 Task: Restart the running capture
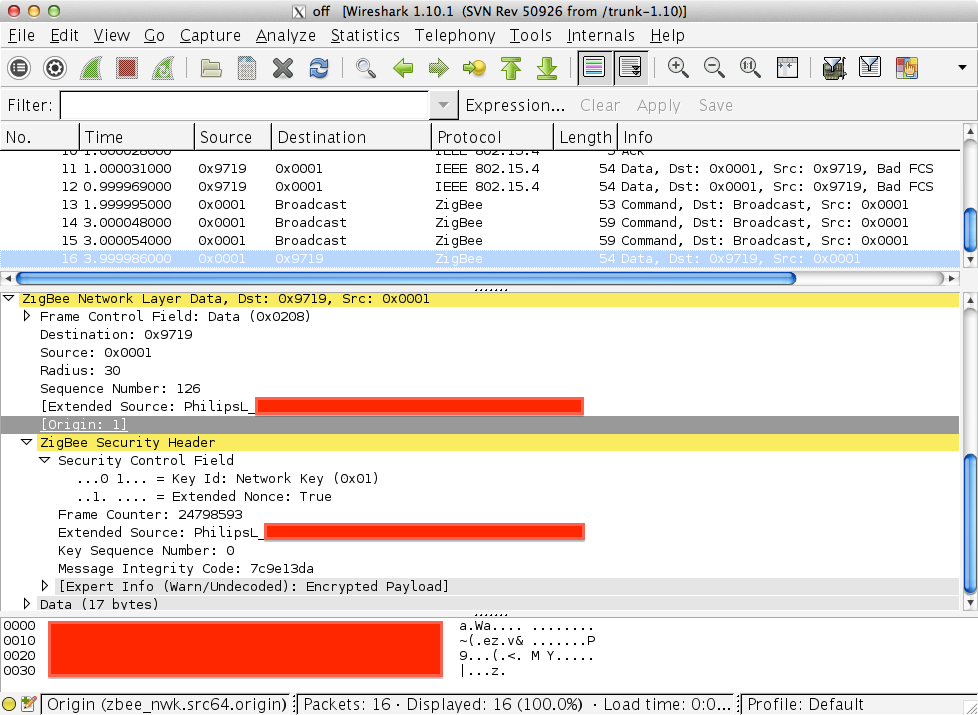163,67
